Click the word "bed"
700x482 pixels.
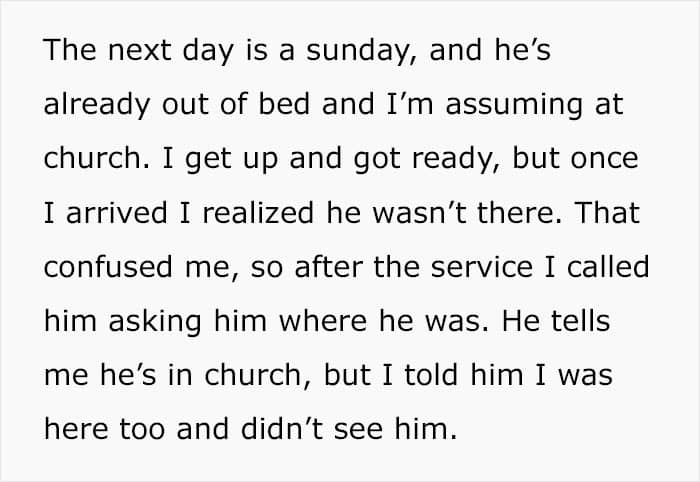coord(284,104)
